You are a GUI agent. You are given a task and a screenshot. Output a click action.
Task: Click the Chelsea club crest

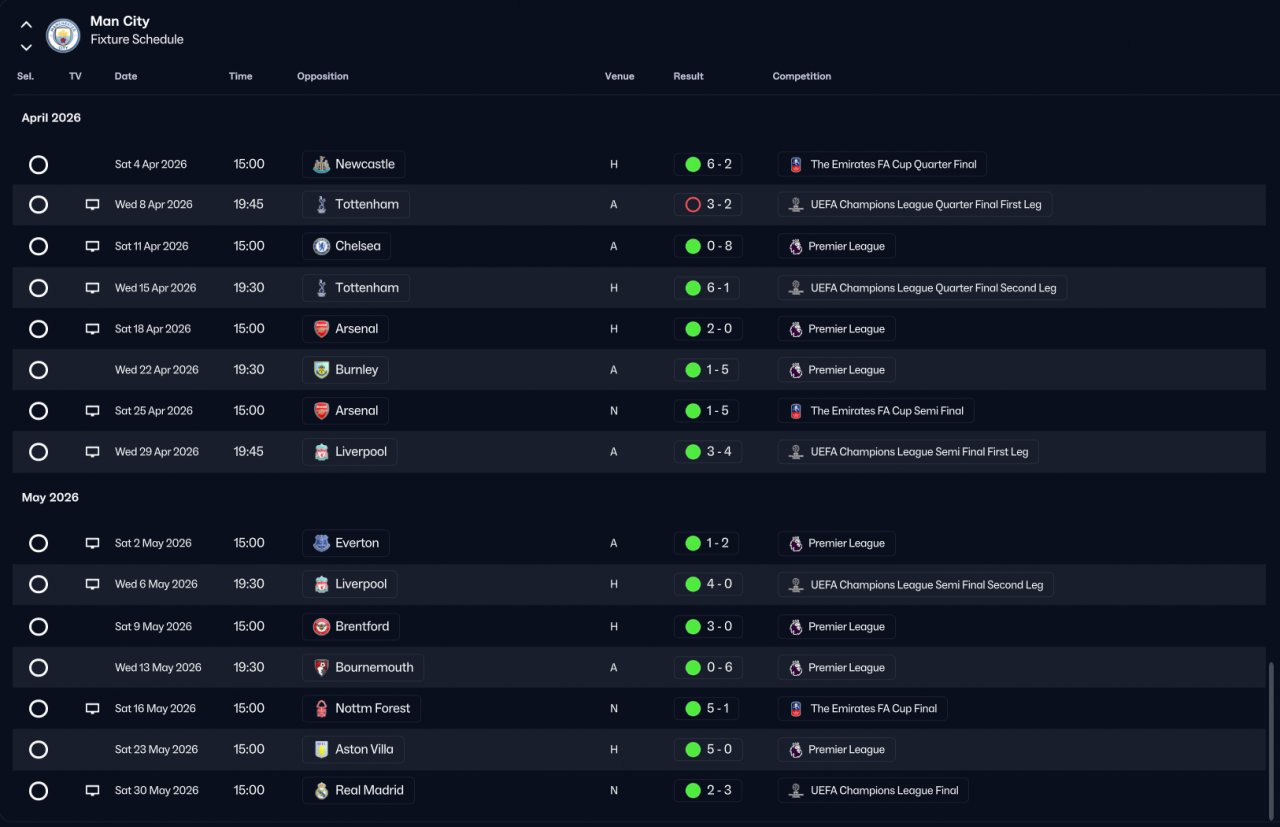click(321, 246)
